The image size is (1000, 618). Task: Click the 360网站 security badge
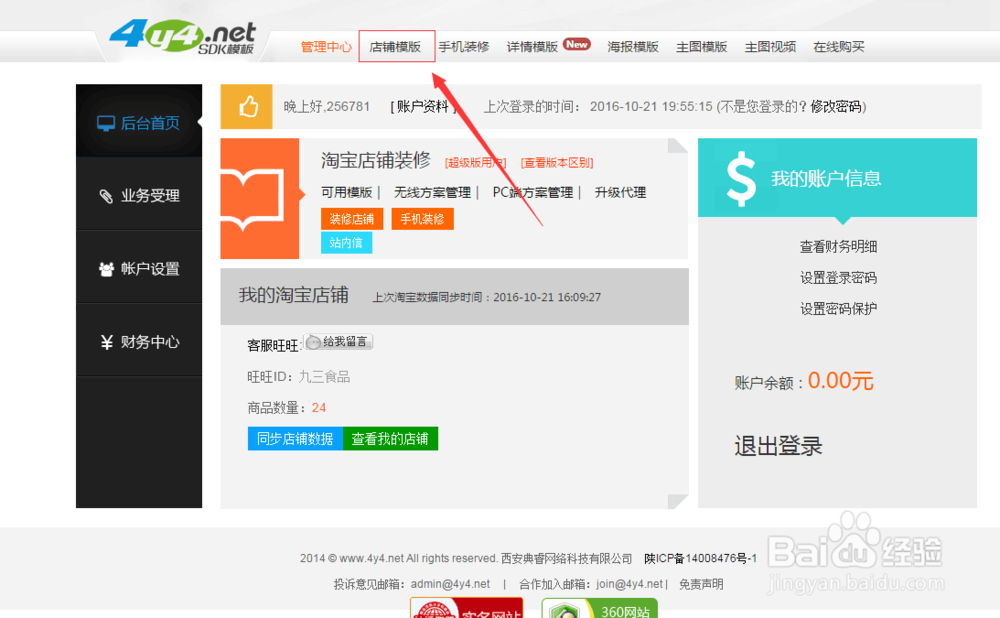click(x=599, y=608)
